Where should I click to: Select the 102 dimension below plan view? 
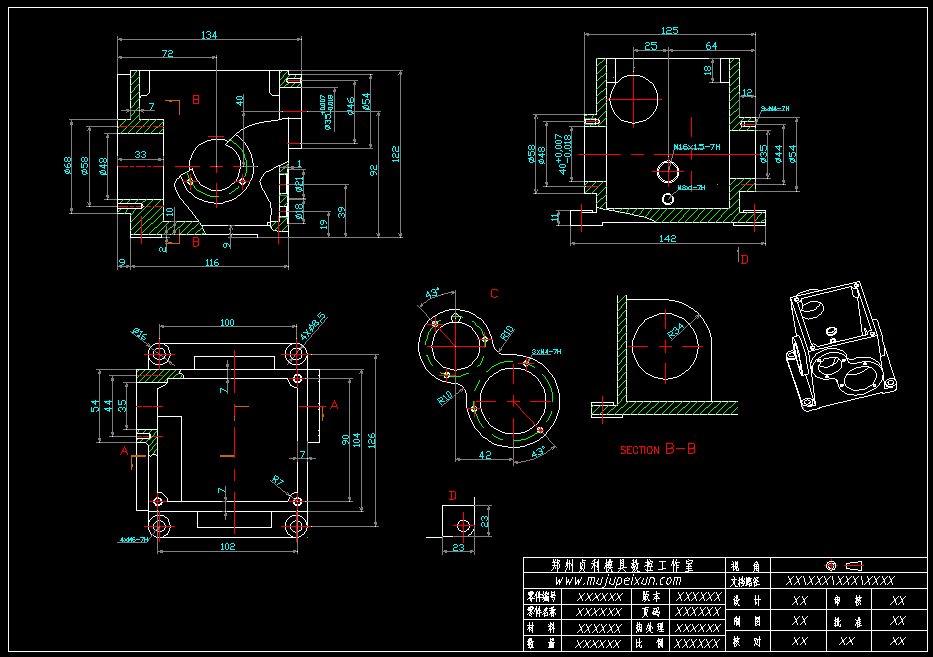(227, 546)
